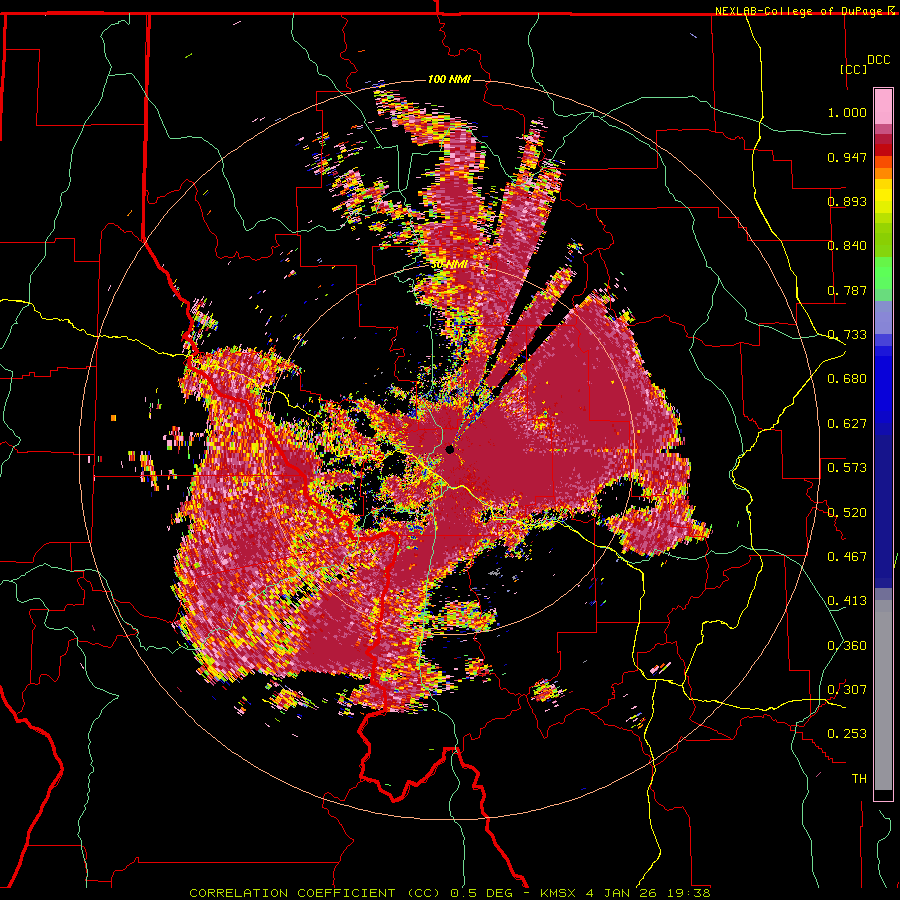Select the 0.893 legend value

click(847, 201)
